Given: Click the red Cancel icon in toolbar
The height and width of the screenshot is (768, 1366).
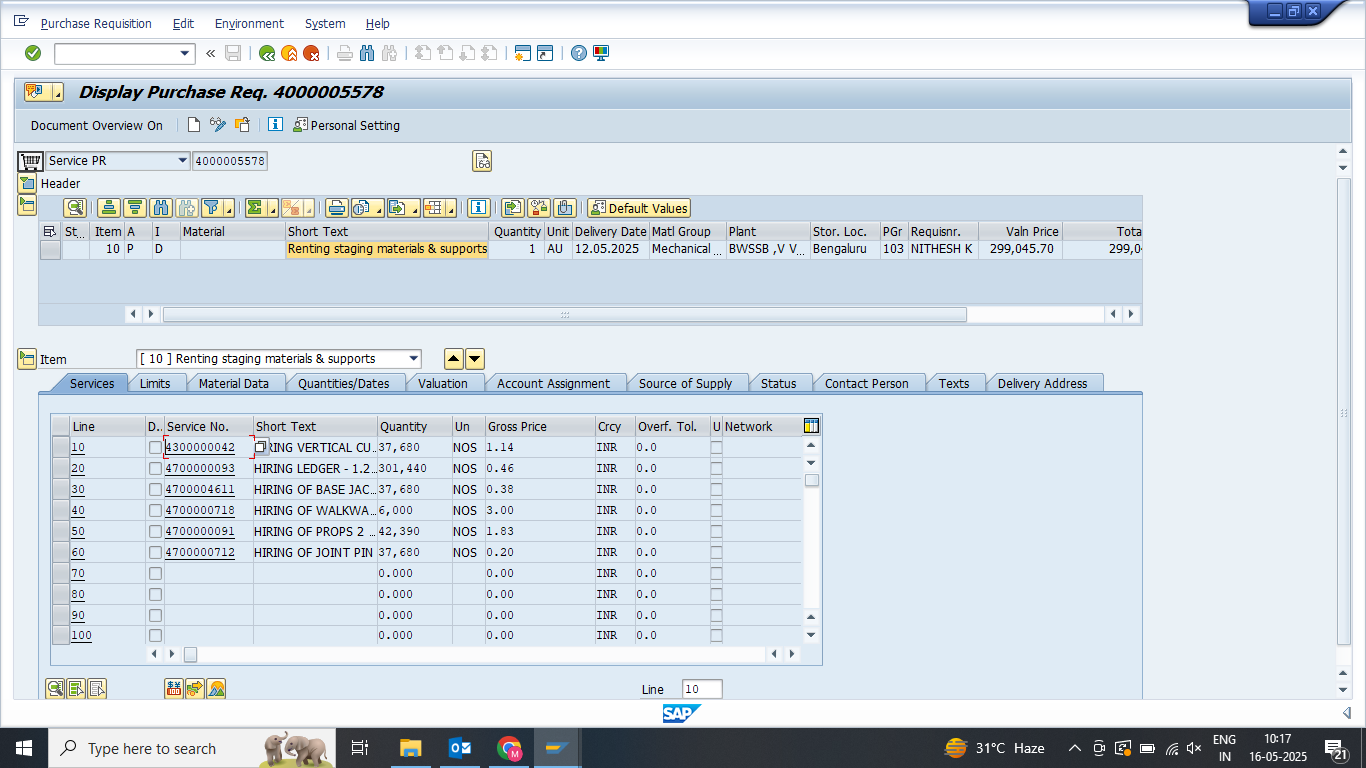Looking at the screenshot, I should pos(311,53).
